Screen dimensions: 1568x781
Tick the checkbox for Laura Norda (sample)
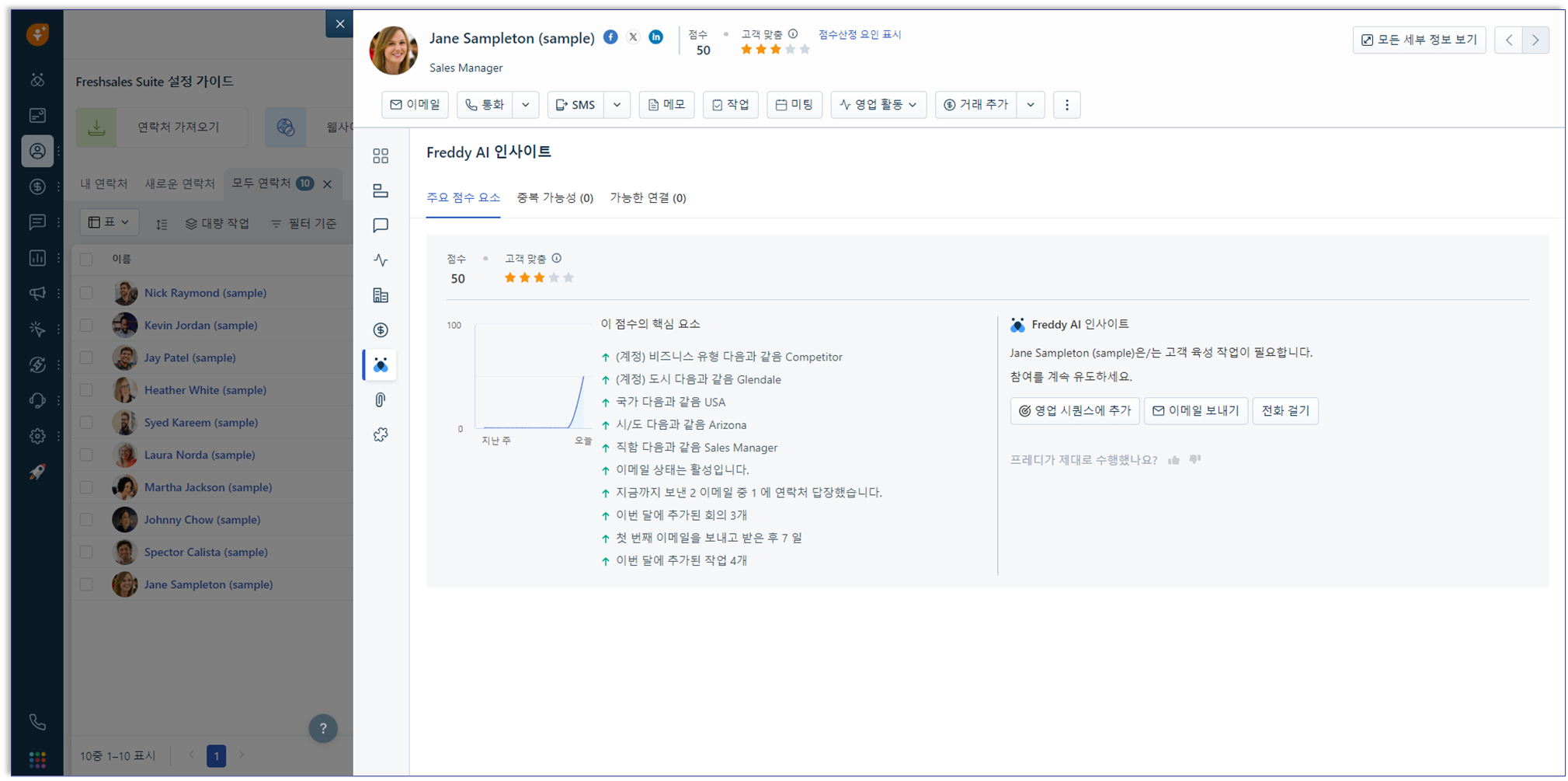[86, 455]
